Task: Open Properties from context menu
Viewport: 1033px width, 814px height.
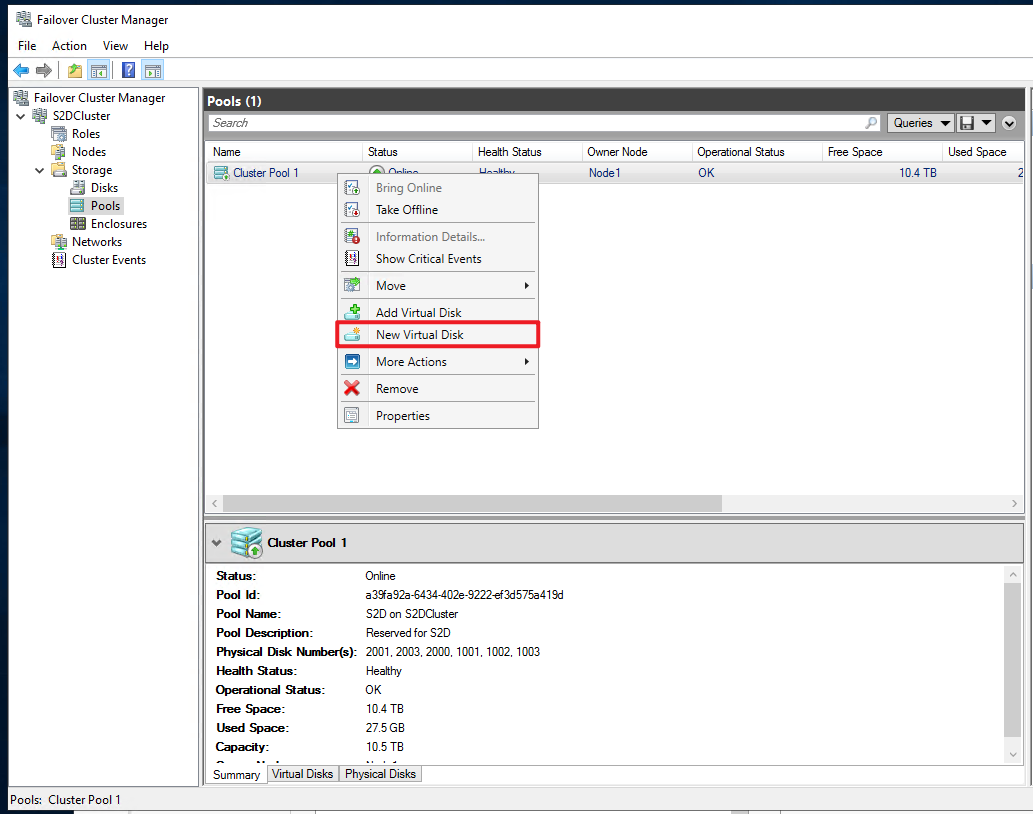Action: coord(437,416)
